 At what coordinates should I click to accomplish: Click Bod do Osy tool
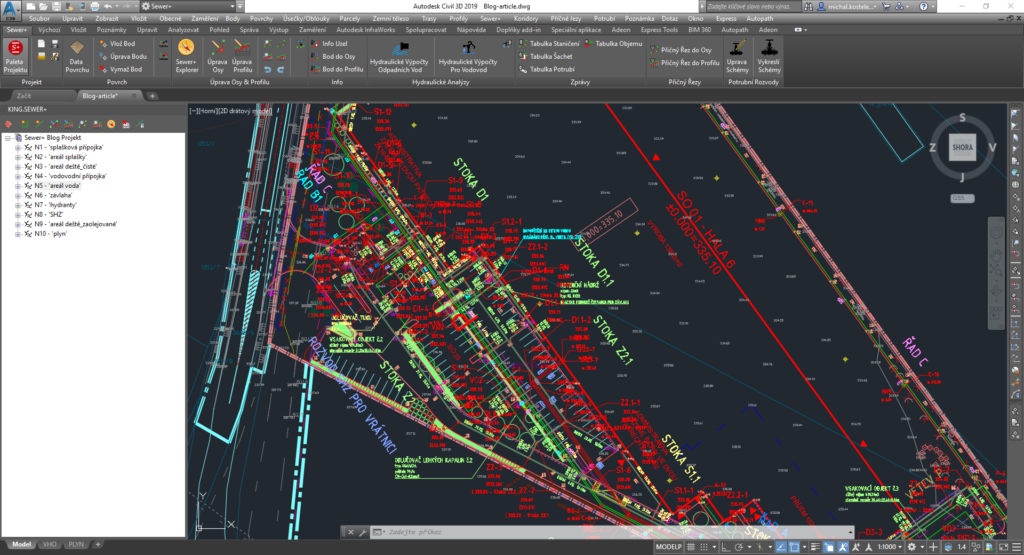pyautogui.click(x=333, y=56)
